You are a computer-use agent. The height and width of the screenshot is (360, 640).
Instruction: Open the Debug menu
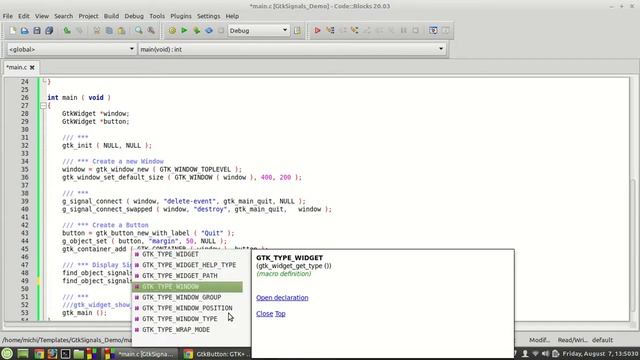pyautogui.click(x=134, y=16)
